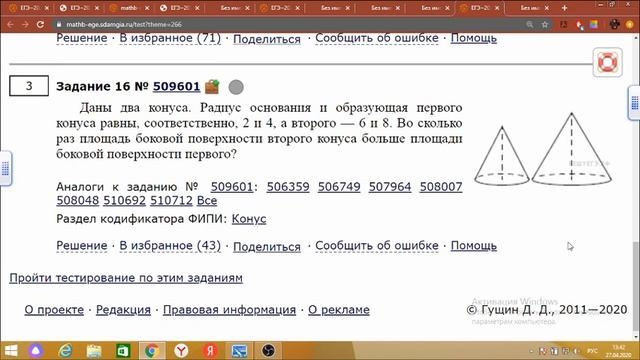Screen dimensions: 640x360
Task: Click the rainbow-colored browser extension icon
Action: [x=593, y=24]
